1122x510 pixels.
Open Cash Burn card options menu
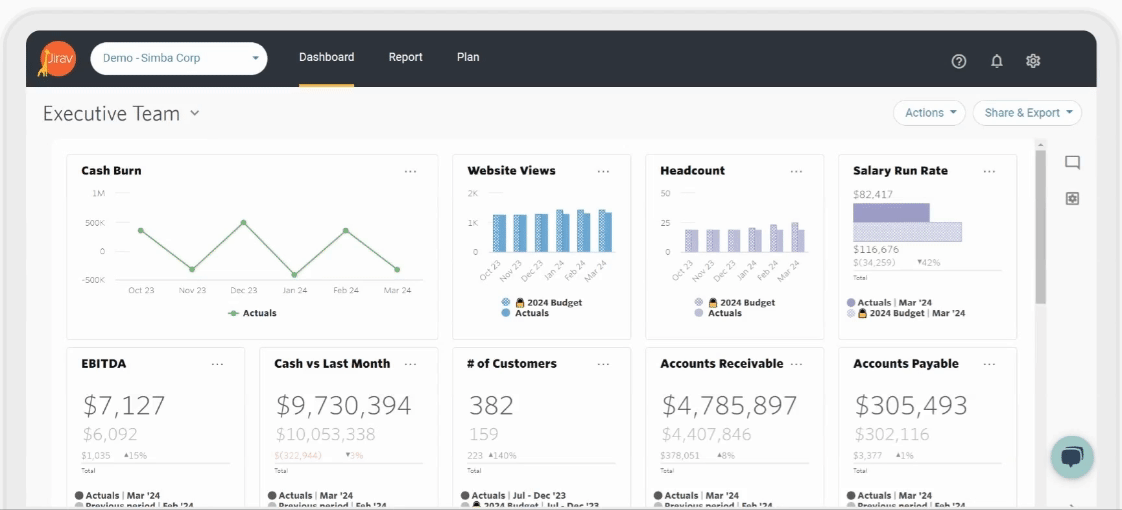pyautogui.click(x=410, y=172)
